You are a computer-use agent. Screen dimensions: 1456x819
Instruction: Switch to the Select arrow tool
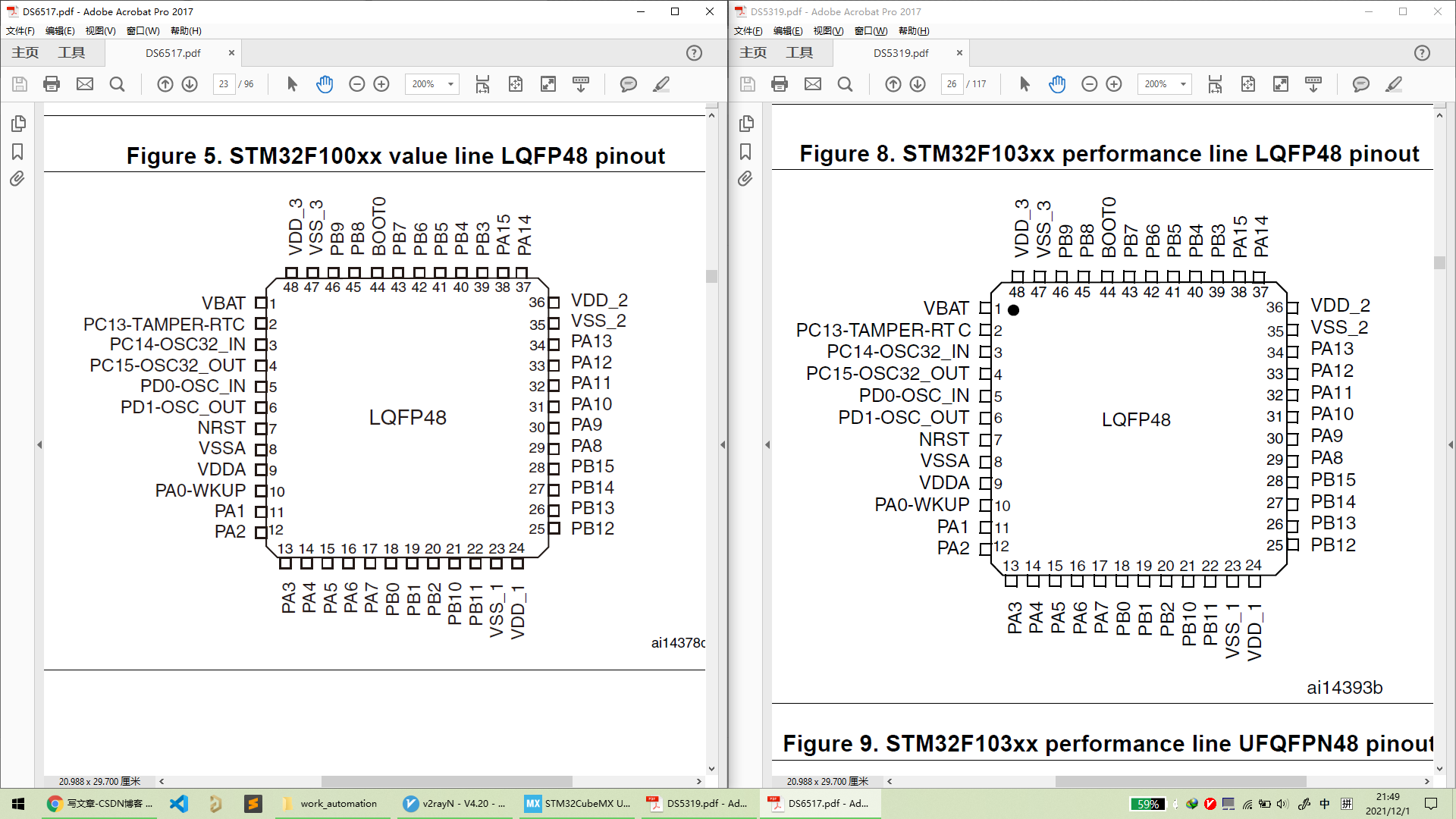click(x=291, y=84)
